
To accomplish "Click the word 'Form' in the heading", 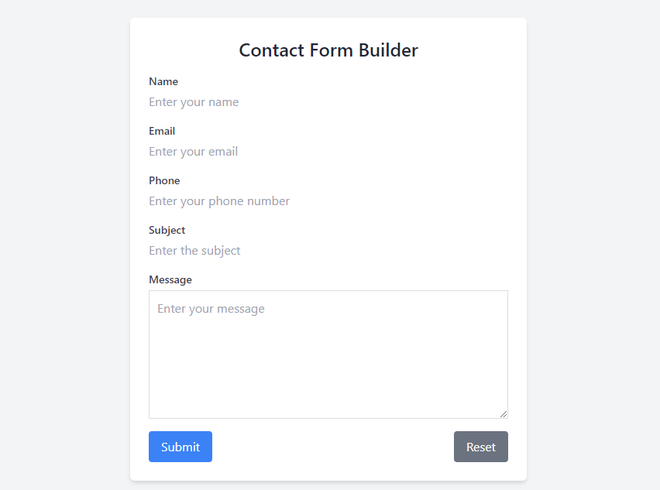I will click(334, 50).
